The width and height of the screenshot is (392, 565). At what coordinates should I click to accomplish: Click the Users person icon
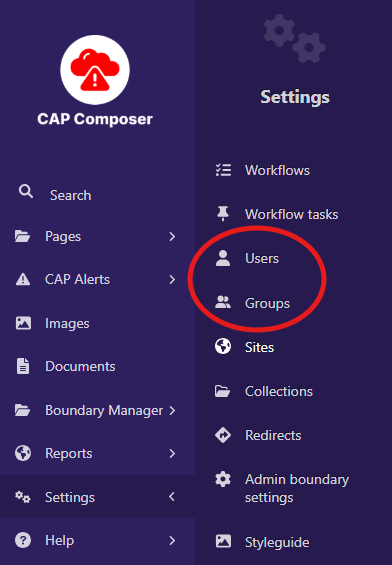coord(223,258)
